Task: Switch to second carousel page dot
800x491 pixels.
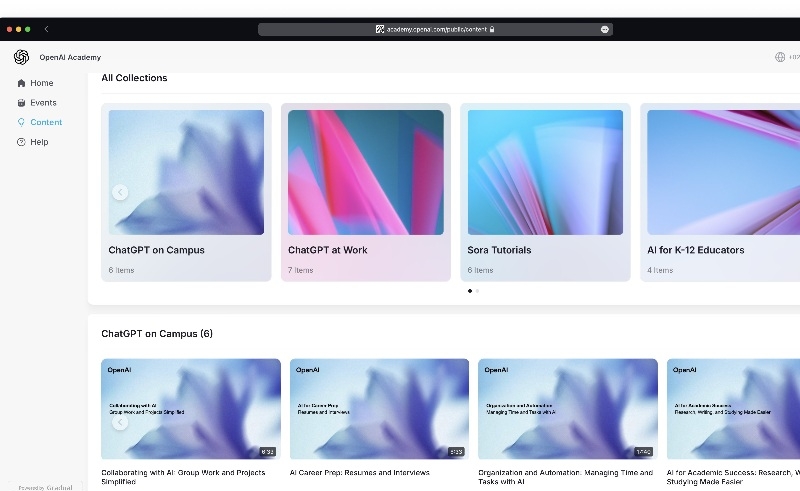Action: tap(477, 291)
